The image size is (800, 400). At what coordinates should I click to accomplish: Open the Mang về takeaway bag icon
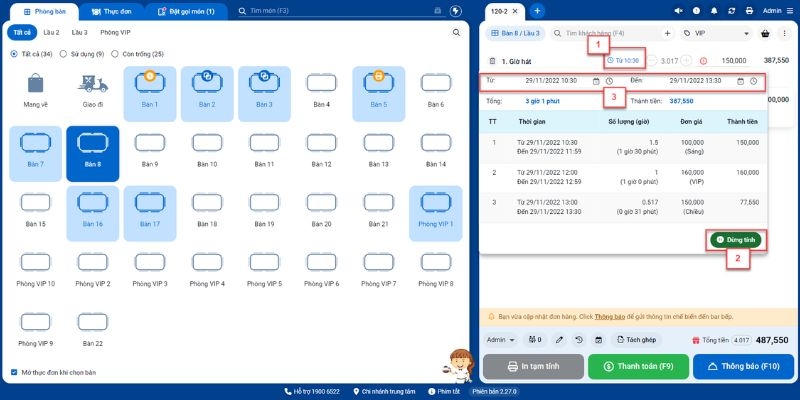(x=35, y=83)
